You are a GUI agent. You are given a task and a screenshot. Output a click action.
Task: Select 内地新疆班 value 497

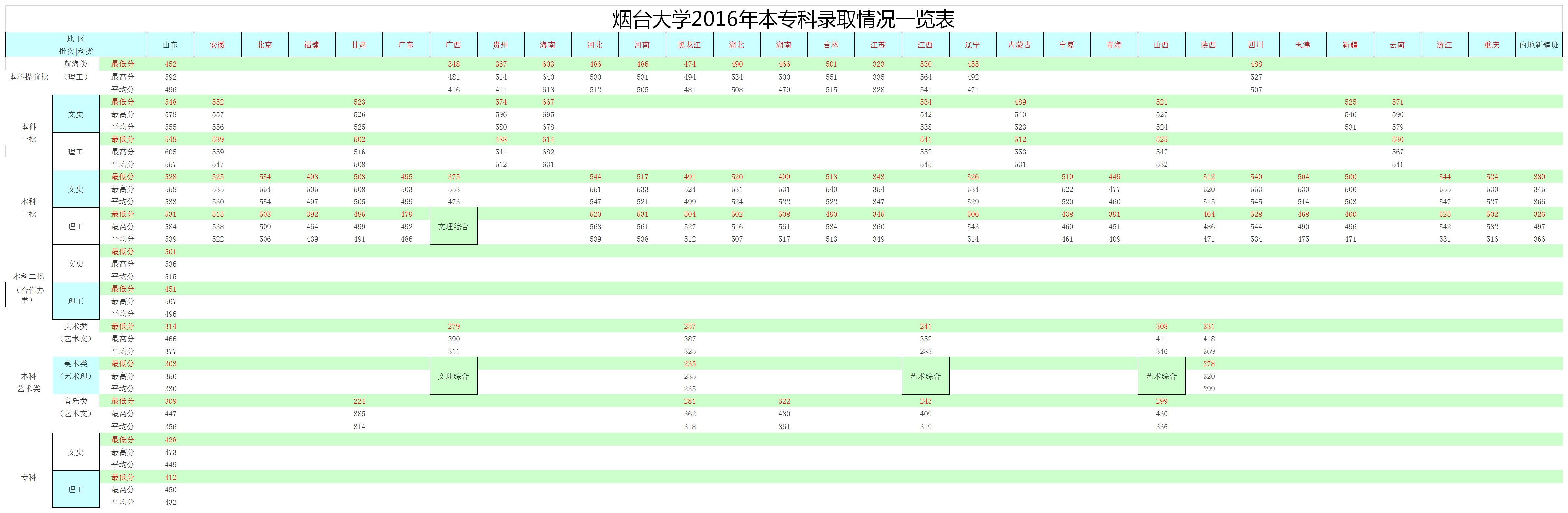(1539, 227)
